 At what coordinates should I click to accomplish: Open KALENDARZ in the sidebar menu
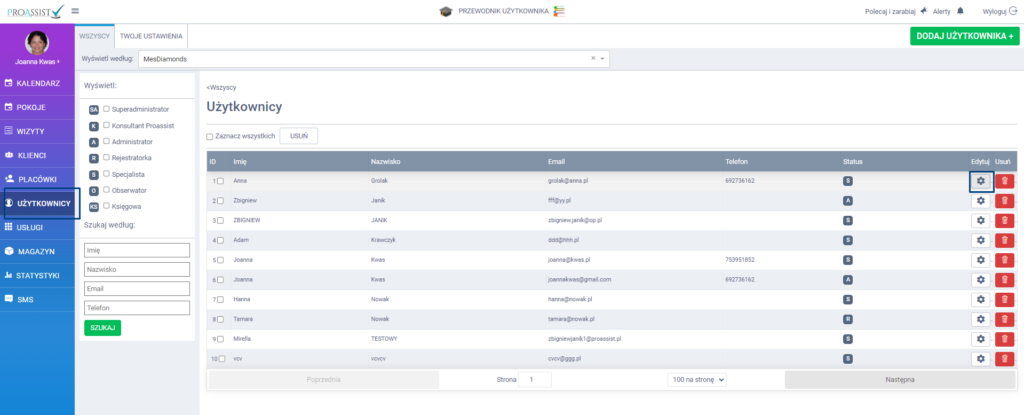click(37, 83)
